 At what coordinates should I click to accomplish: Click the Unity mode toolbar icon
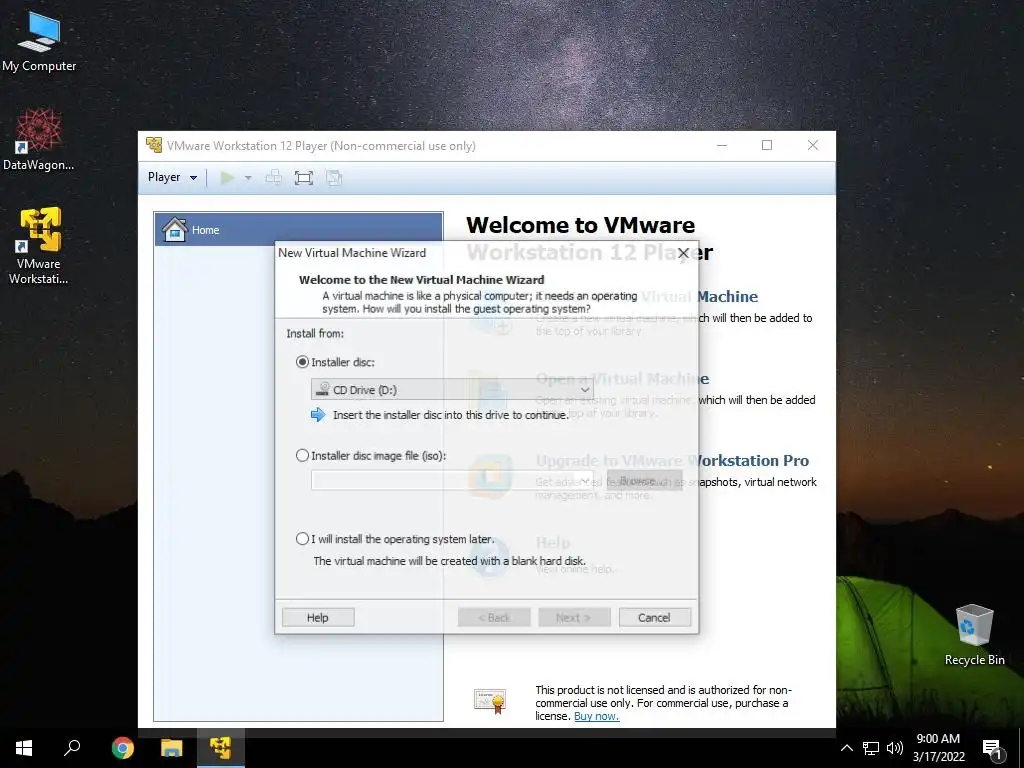(x=334, y=178)
